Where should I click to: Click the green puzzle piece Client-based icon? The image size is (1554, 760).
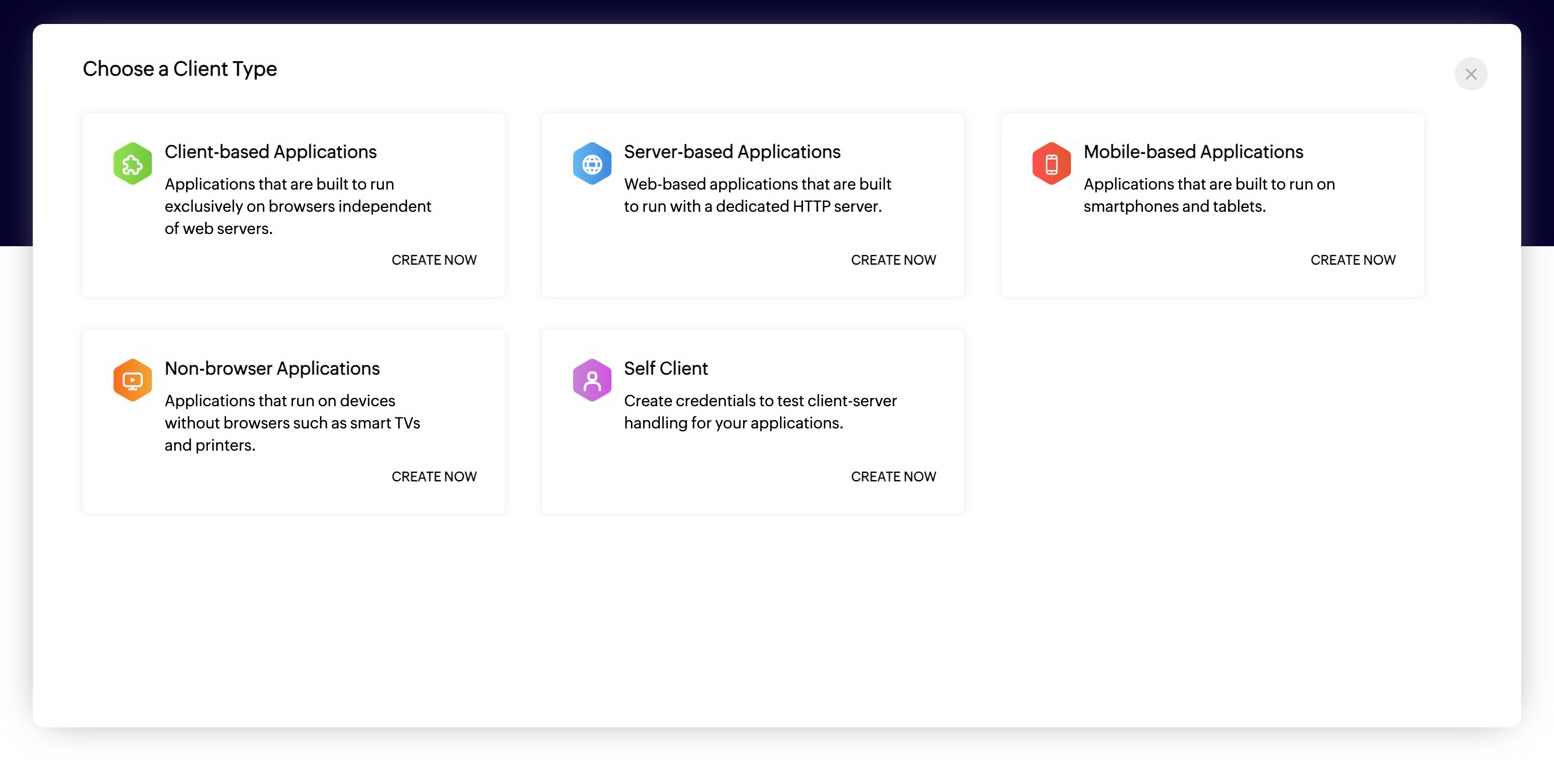click(132, 164)
